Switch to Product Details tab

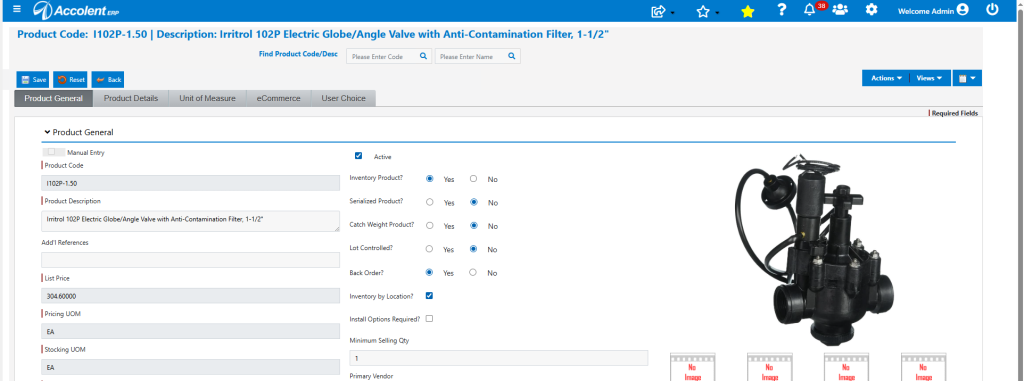click(x=131, y=99)
